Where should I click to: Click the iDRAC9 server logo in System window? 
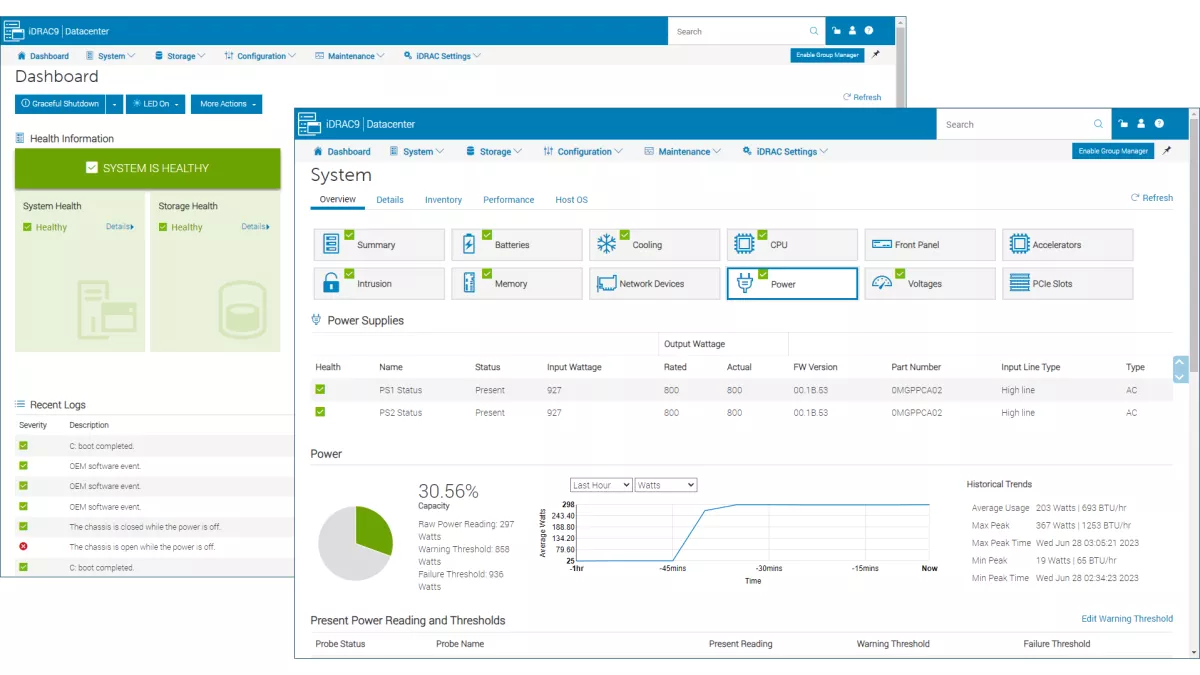pos(309,124)
